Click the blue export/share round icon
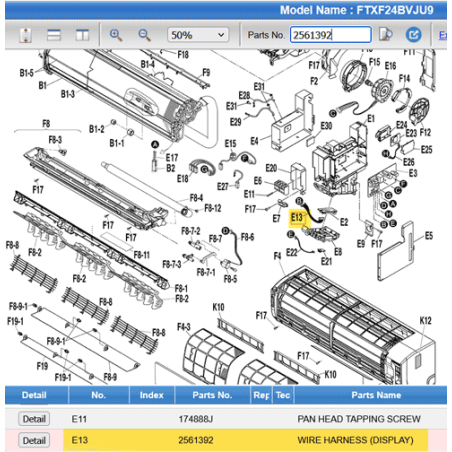This screenshot has height=452, width=452. 413,35
